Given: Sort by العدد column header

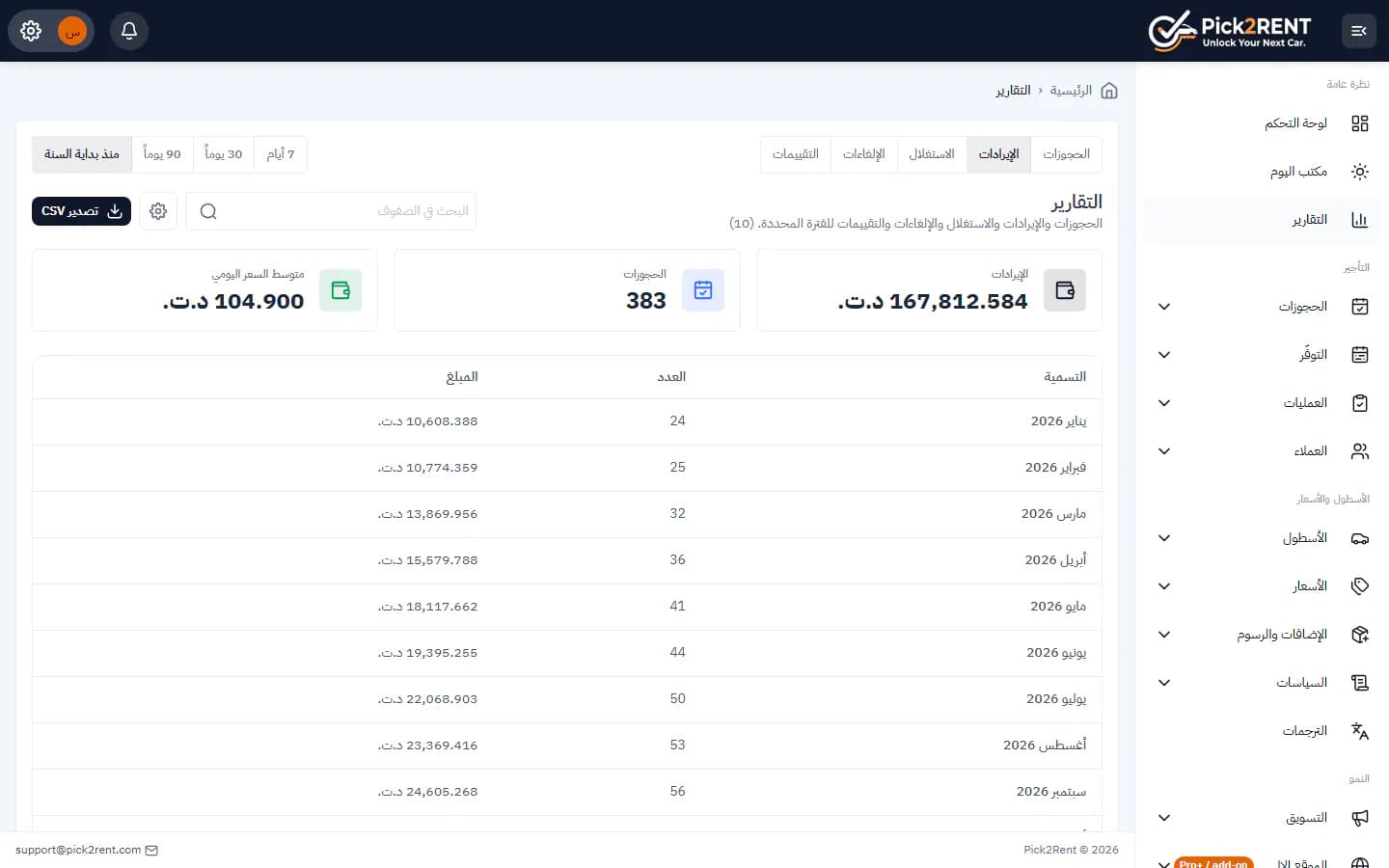Looking at the screenshot, I should point(671,377).
